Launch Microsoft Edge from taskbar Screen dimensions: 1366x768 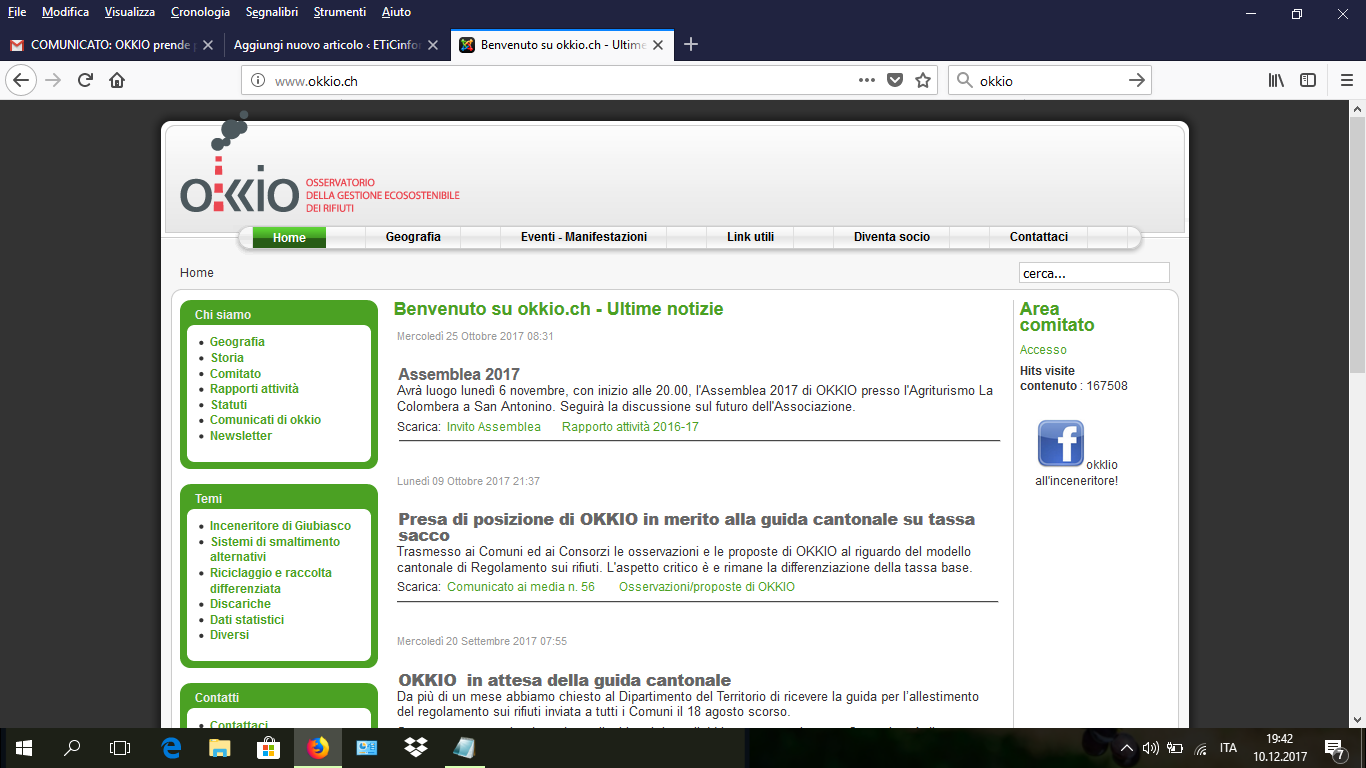[x=171, y=747]
